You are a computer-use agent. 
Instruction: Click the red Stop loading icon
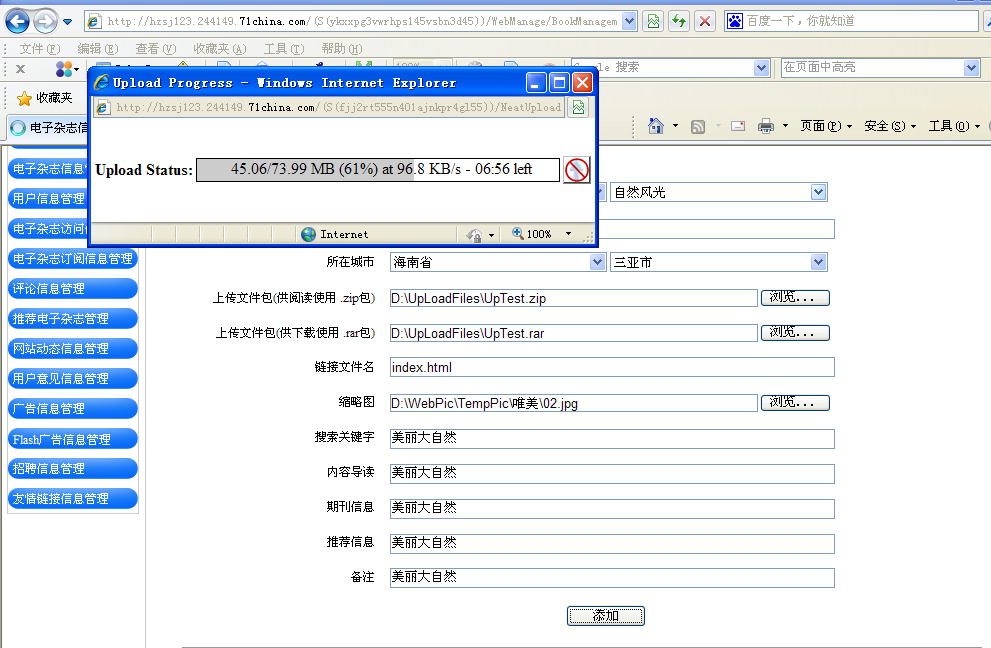click(x=705, y=21)
